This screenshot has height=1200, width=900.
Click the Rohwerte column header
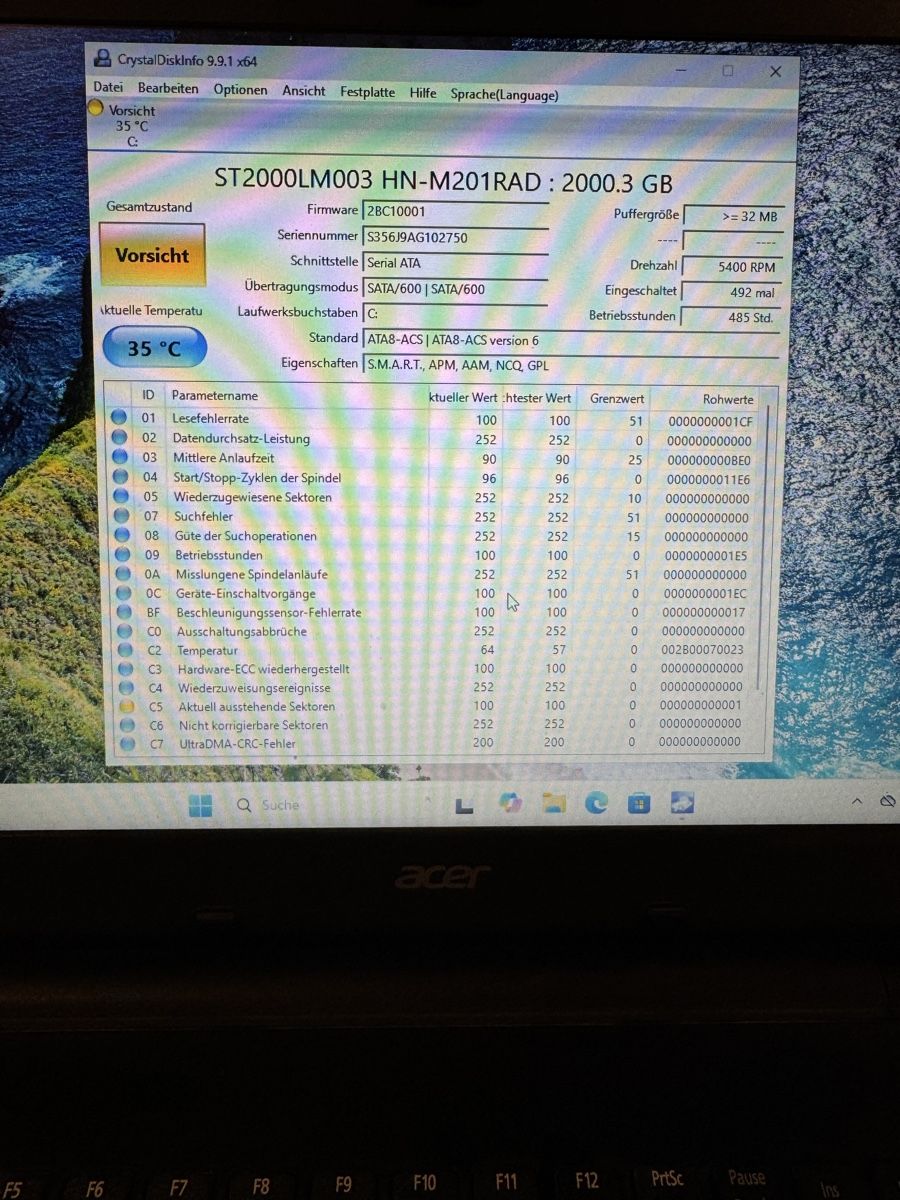click(x=728, y=399)
